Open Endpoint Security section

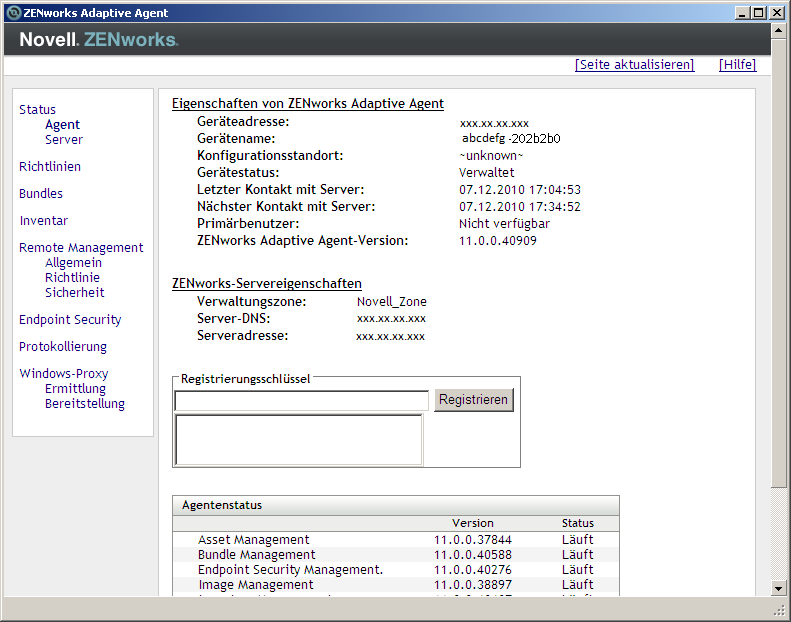pyautogui.click(x=70, y=320)
